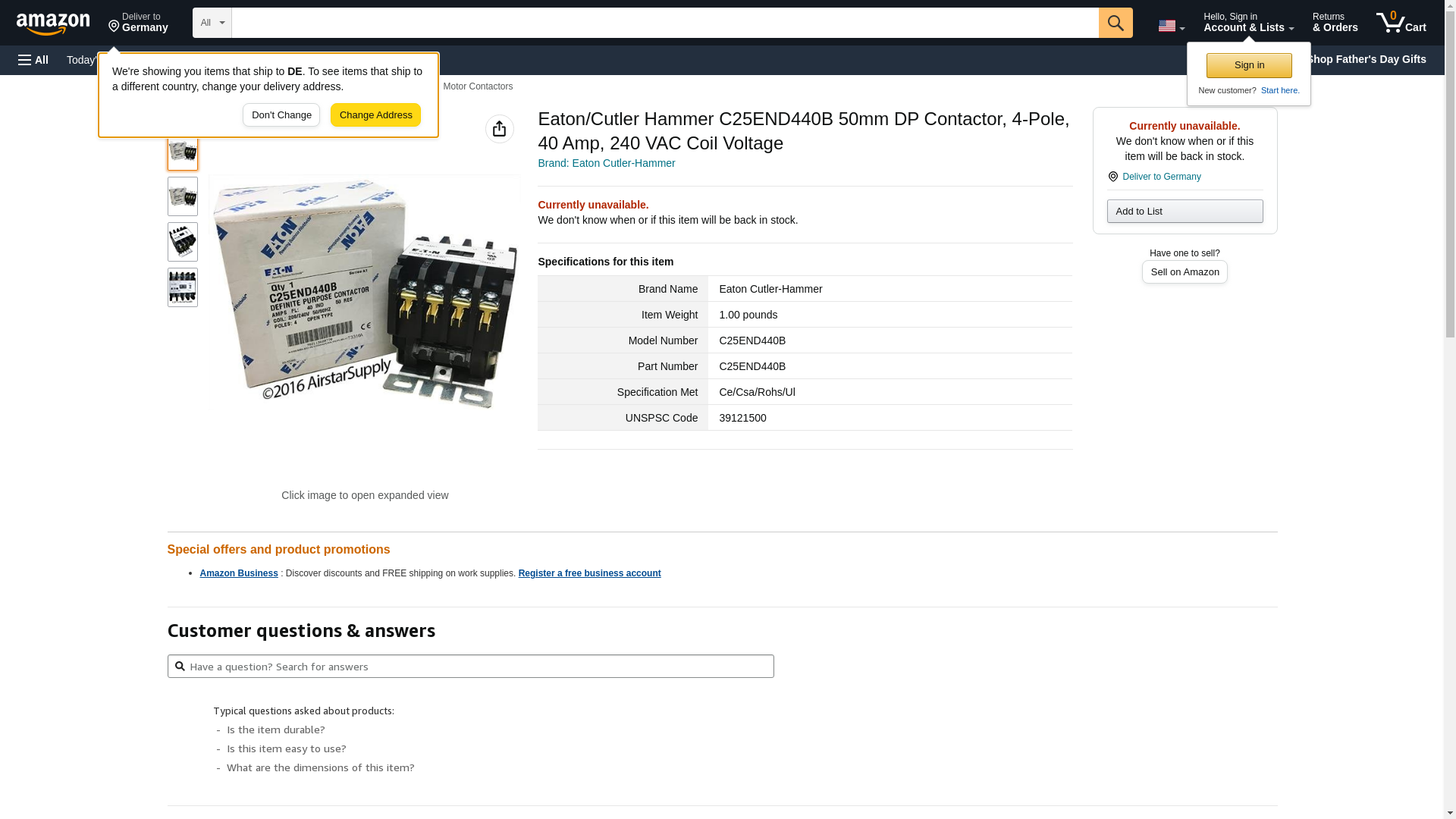This screenshot has height=819, width=1456.
Task: Click the Amazon logo
Action: 53,24
